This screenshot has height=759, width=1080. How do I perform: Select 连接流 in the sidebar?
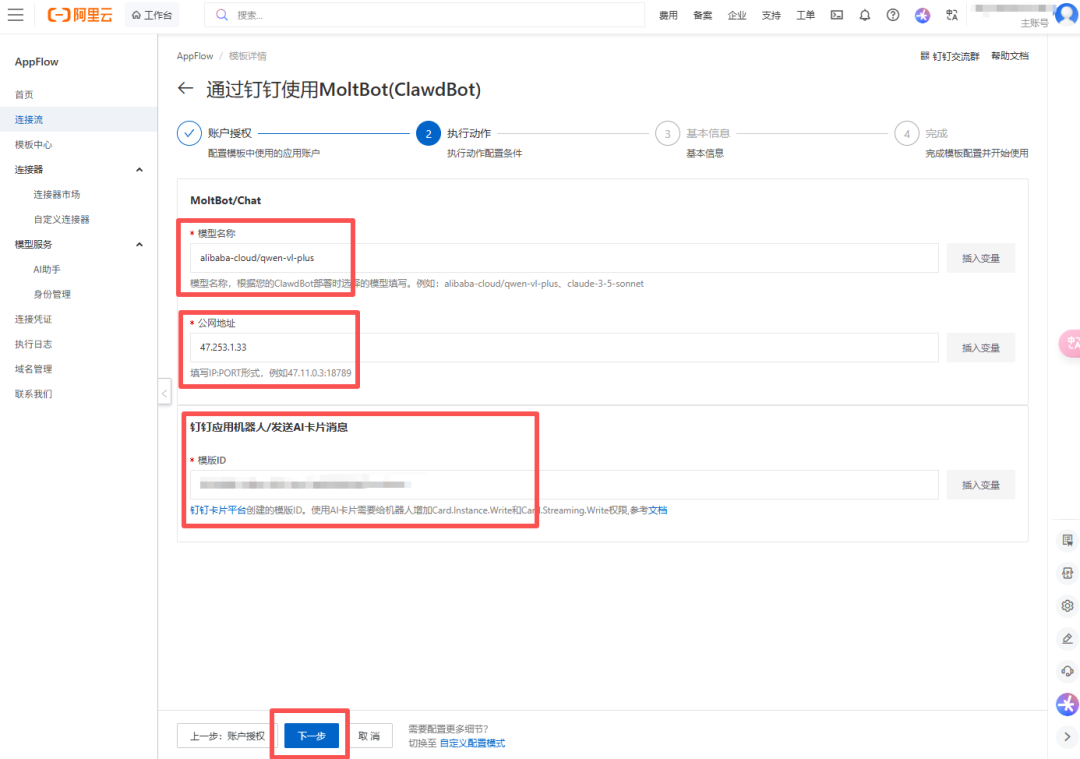pos(29,119)
